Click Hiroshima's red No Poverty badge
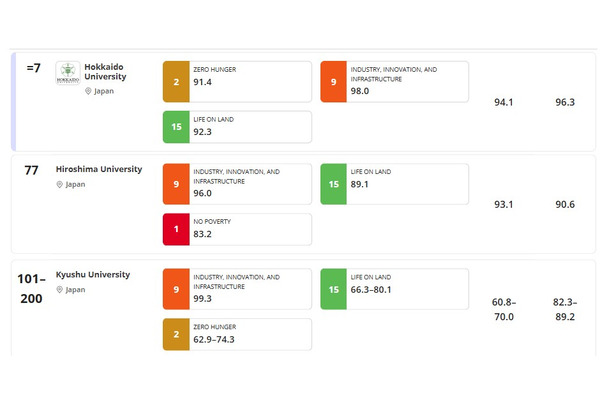Screen dimensions: 600x400 (176, 229)
